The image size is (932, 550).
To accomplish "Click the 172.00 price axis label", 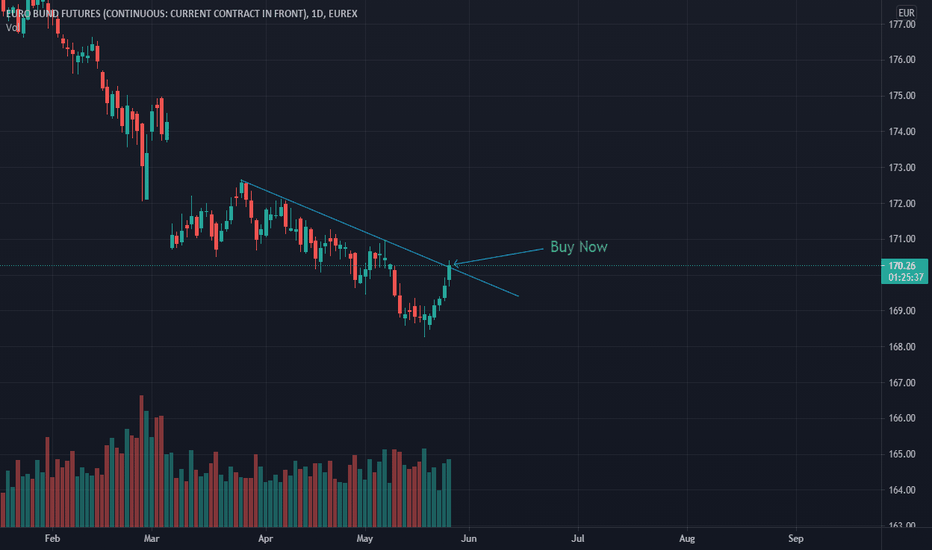I will (902, 203).
